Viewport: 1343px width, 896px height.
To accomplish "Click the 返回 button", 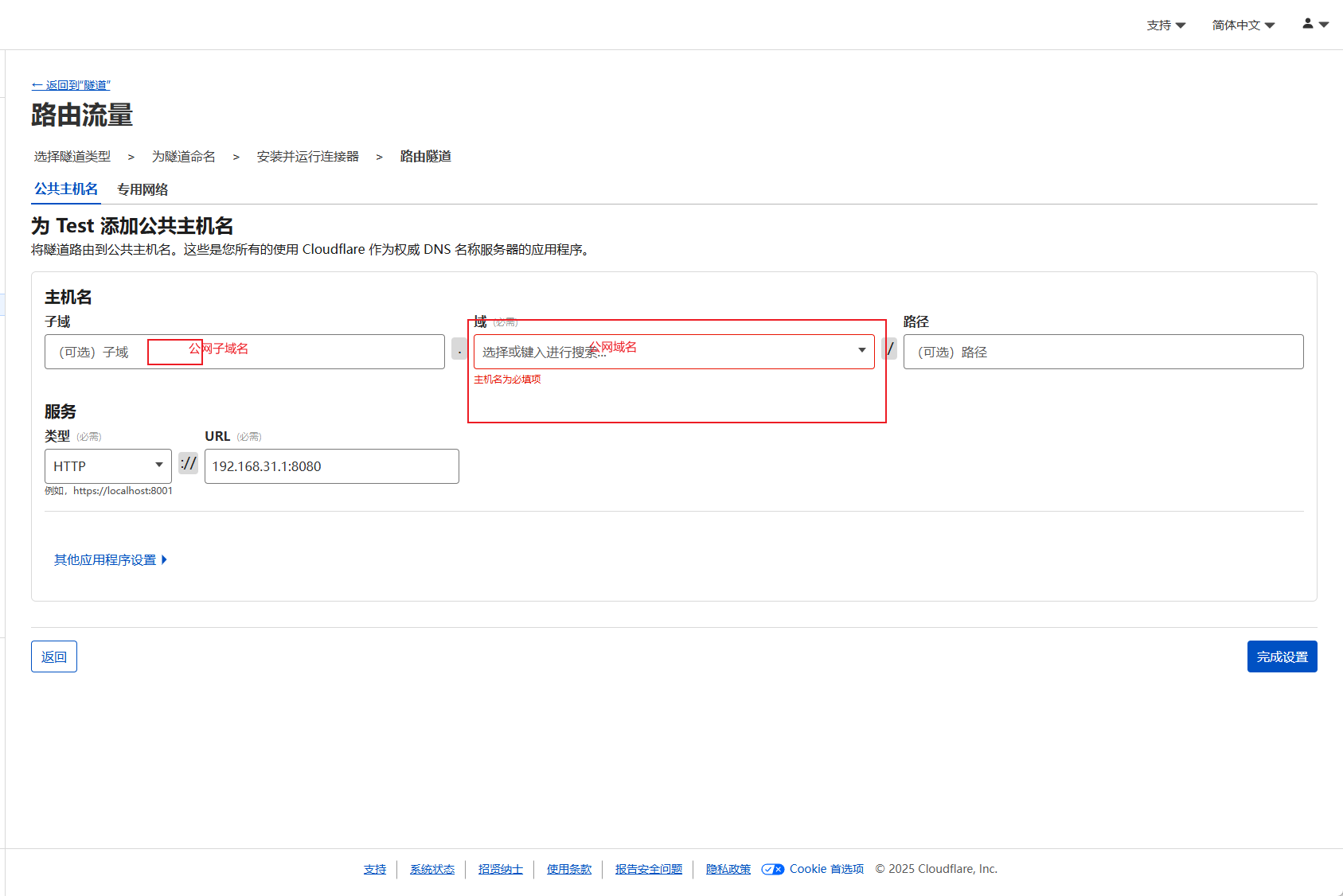I will (x=54, y=656).
